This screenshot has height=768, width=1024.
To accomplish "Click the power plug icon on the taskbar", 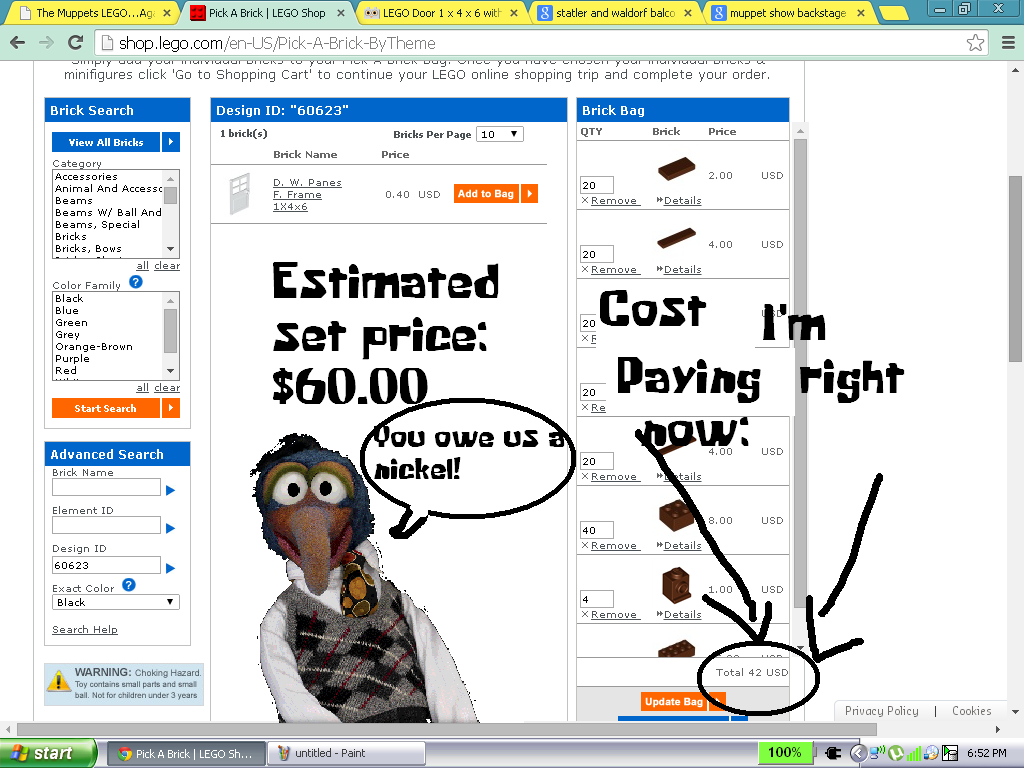I will pos(833,753).
